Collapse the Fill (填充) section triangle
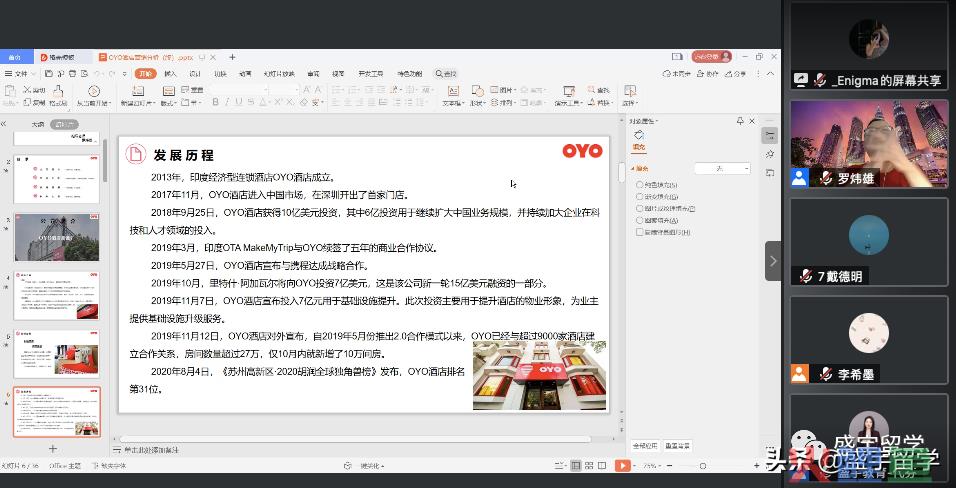 coord(633,168)
